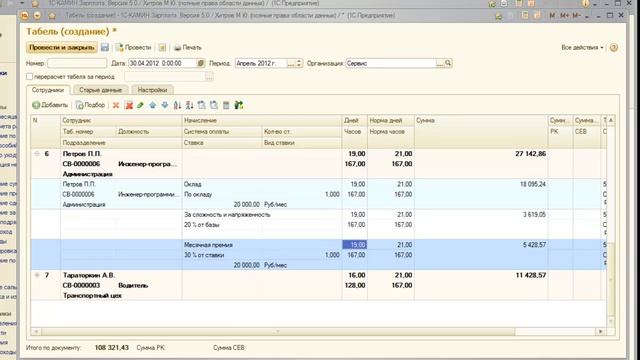Click the Норма дней column header

[x=391, y=120]
